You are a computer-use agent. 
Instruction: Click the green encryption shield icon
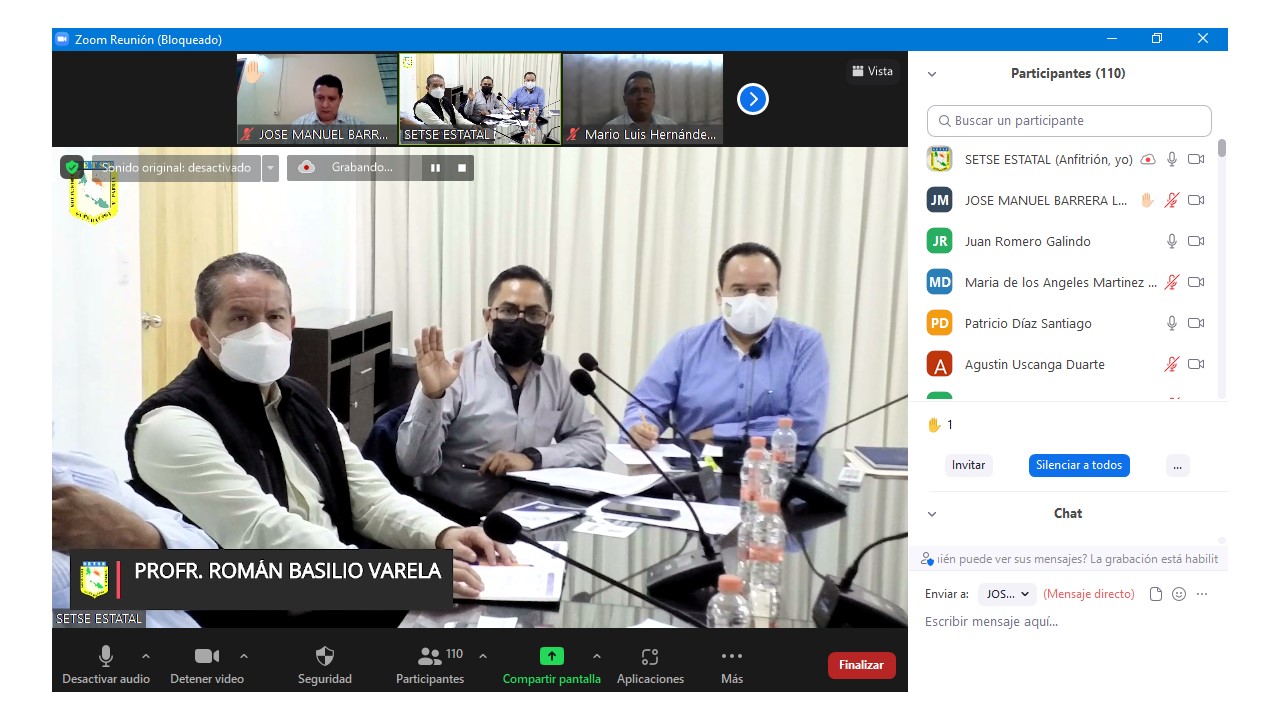tap(72, 167)
